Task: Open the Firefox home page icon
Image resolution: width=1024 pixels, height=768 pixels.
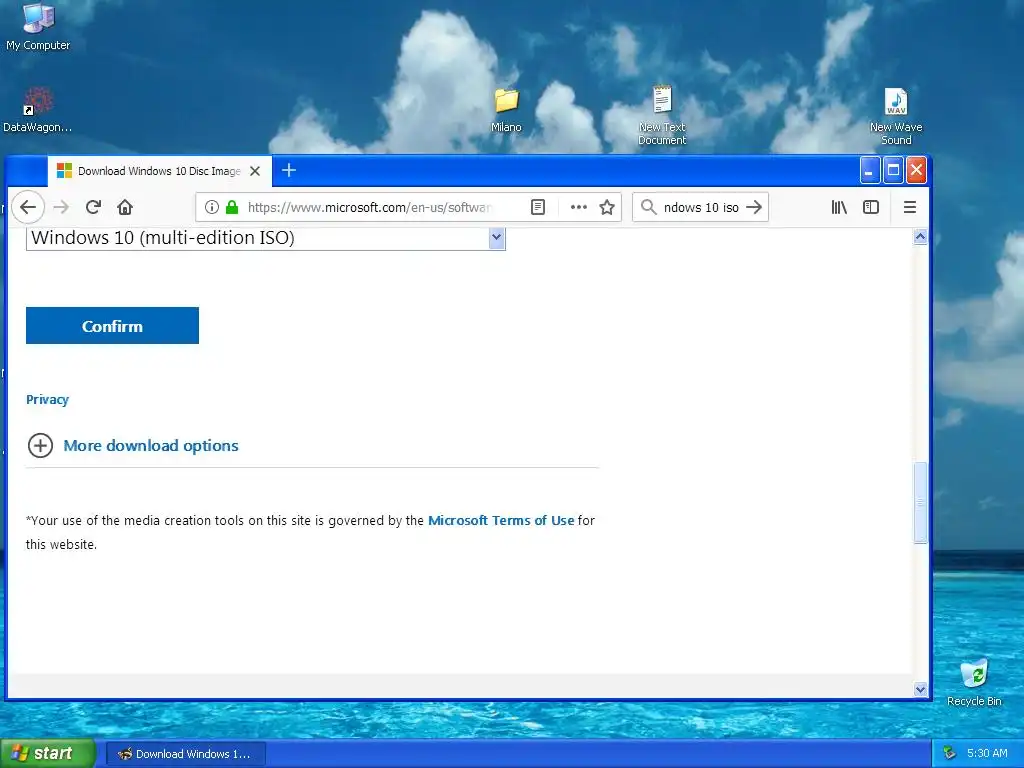Action: pyautogui.click(x=125, y=207)
